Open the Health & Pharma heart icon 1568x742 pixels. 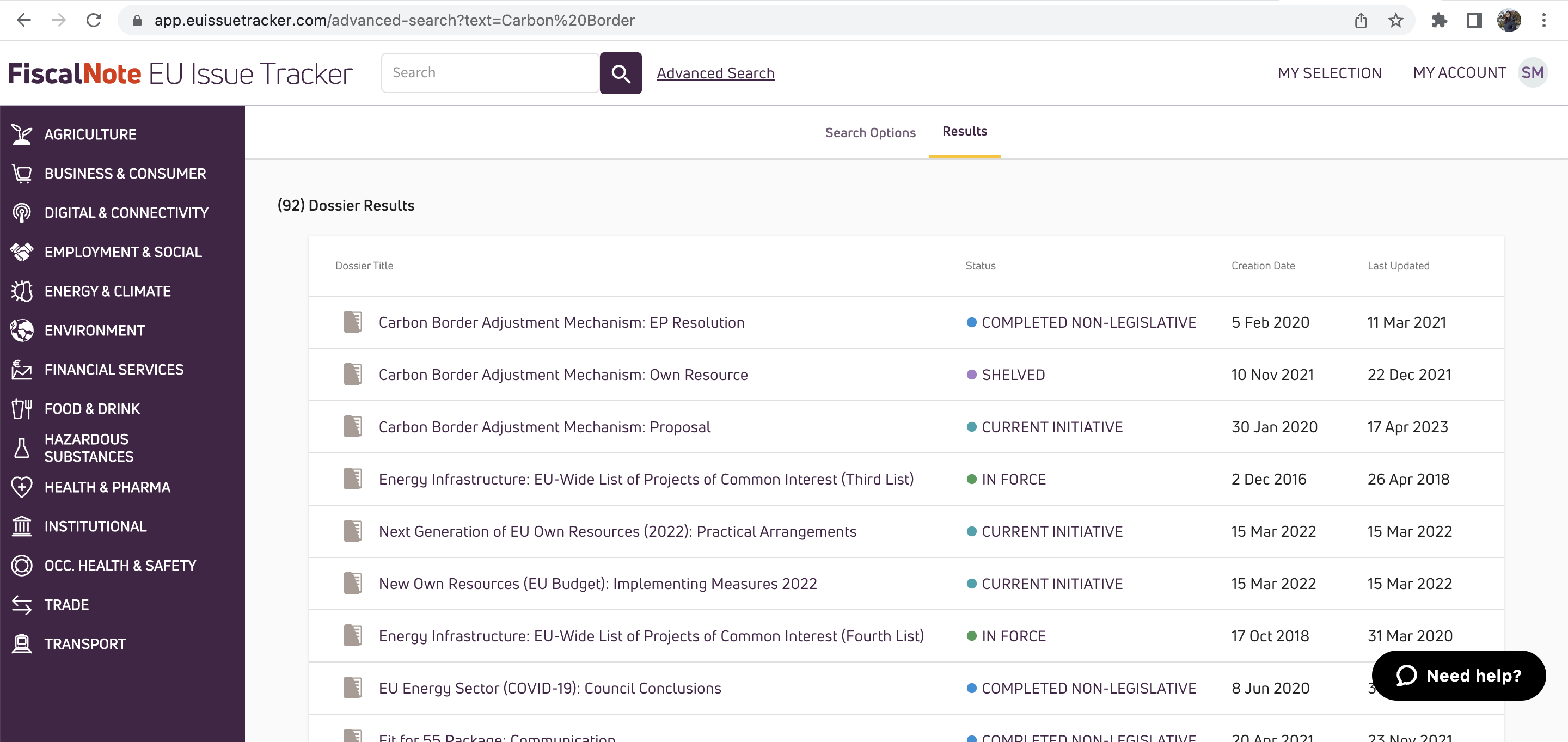(22, 488)
